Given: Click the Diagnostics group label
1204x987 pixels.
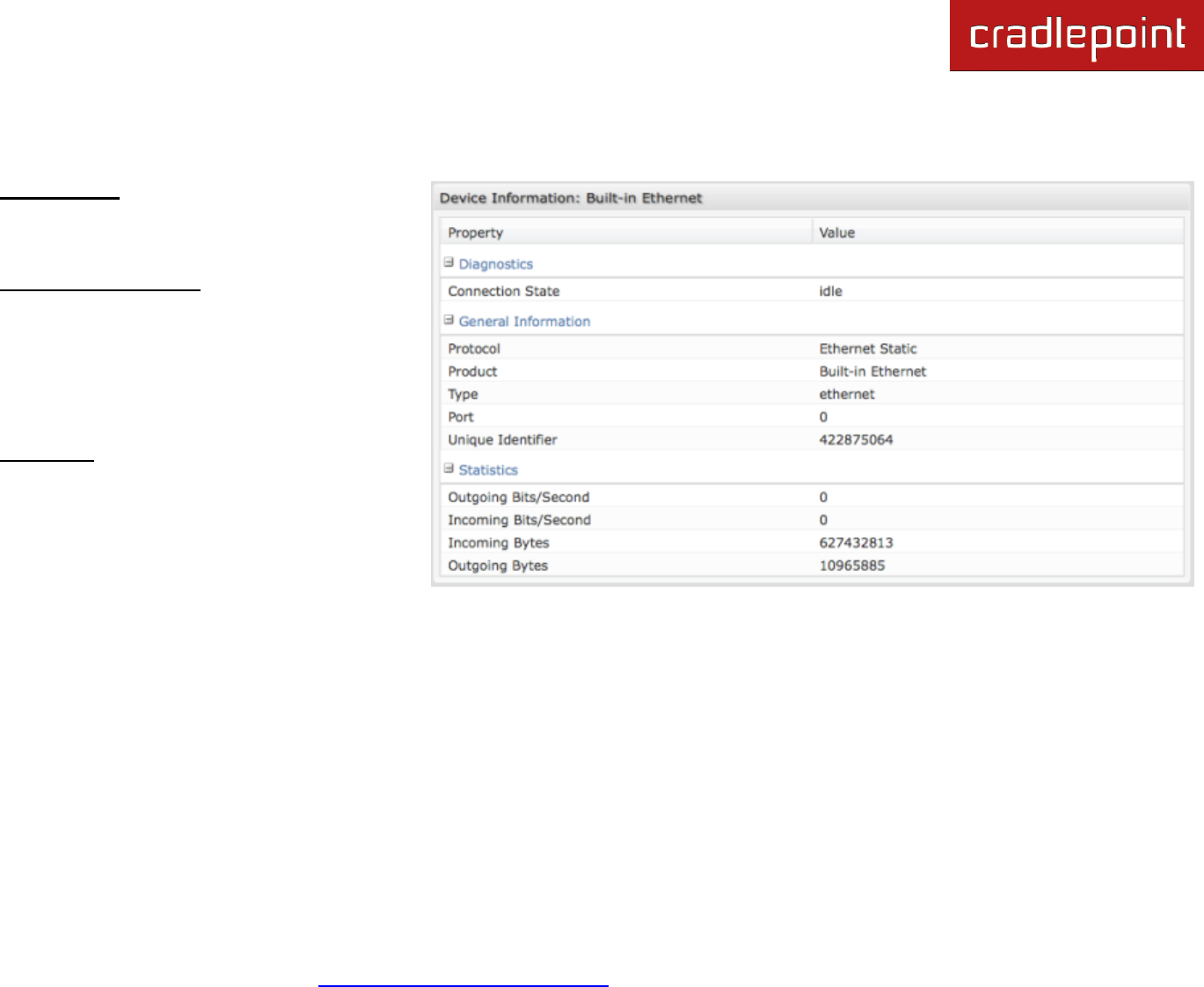Looking at the screenshot, I should (x=496, y=264).
